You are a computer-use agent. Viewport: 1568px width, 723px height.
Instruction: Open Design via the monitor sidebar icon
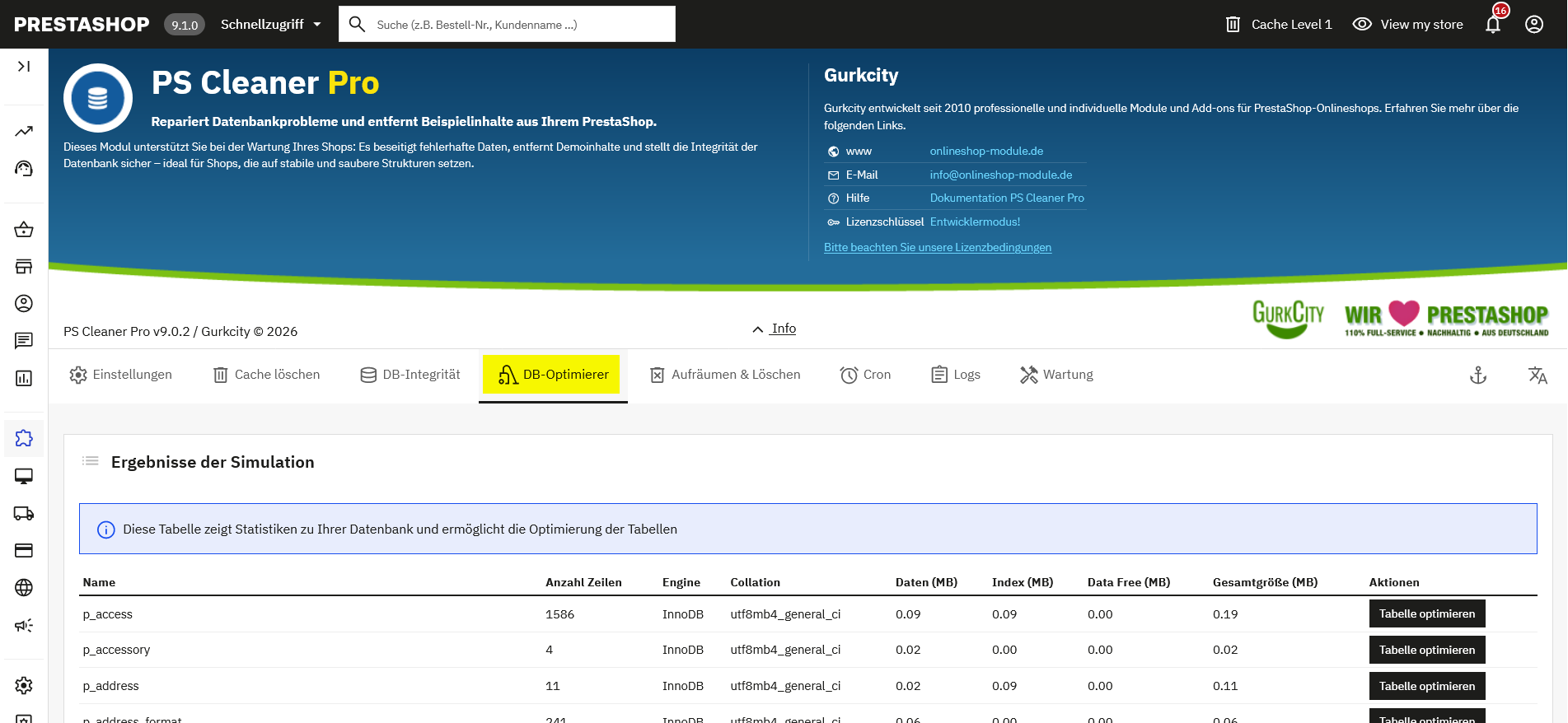pyautogui.click(x=24, y=476)
